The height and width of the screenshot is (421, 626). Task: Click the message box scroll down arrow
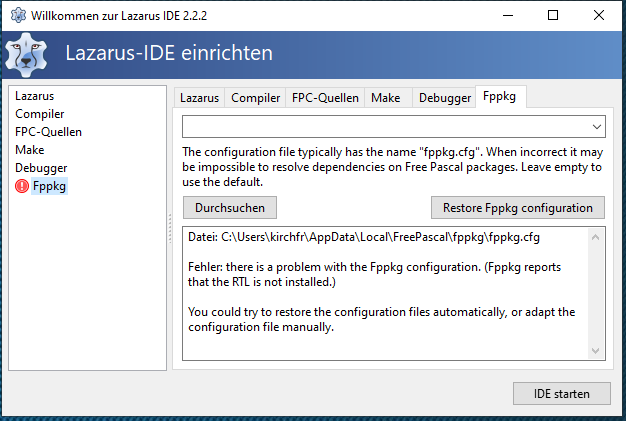pos(596,351)
